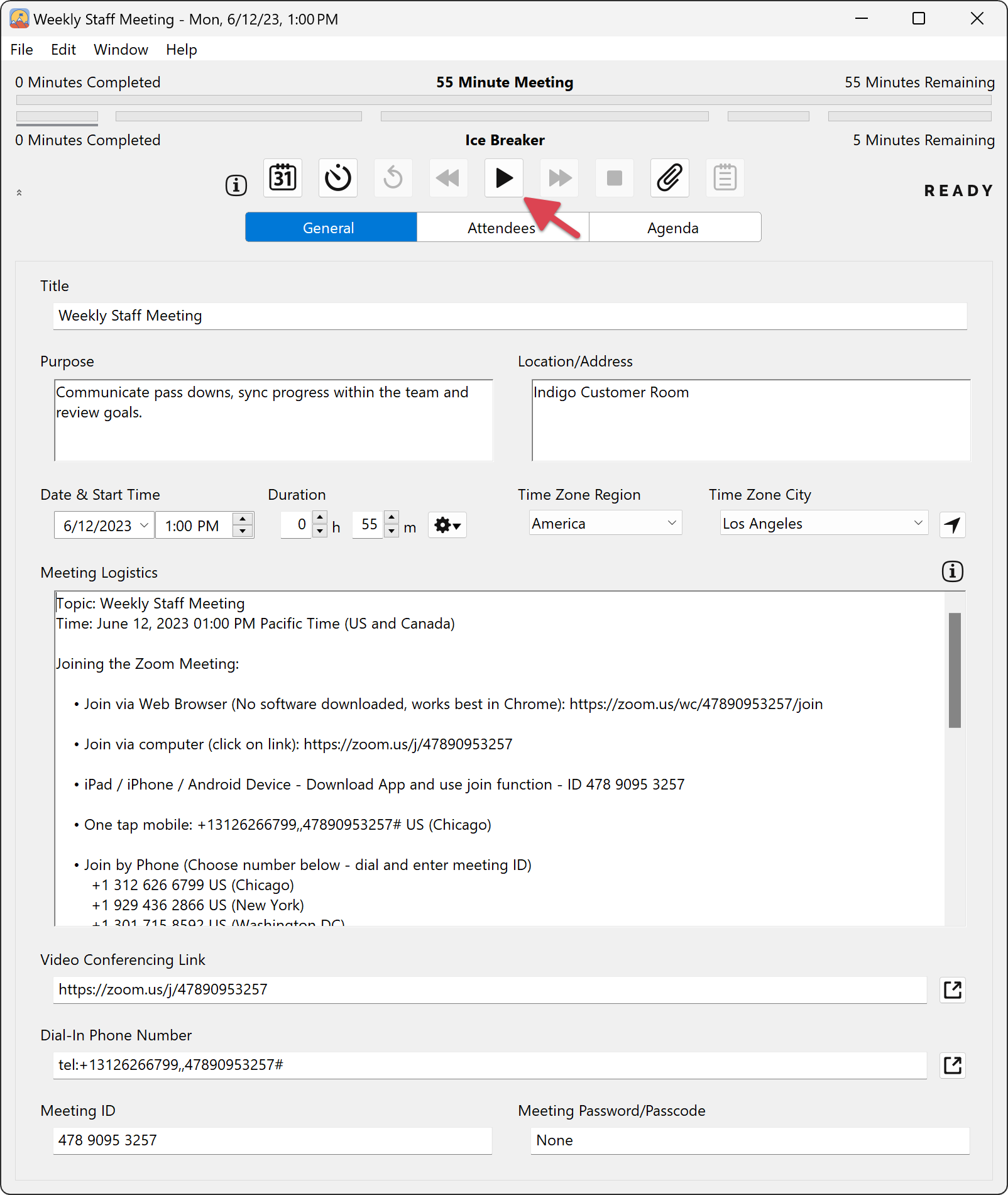Click the meeting notes notepad icon
1008x1195 pixels.
[725, 179]
